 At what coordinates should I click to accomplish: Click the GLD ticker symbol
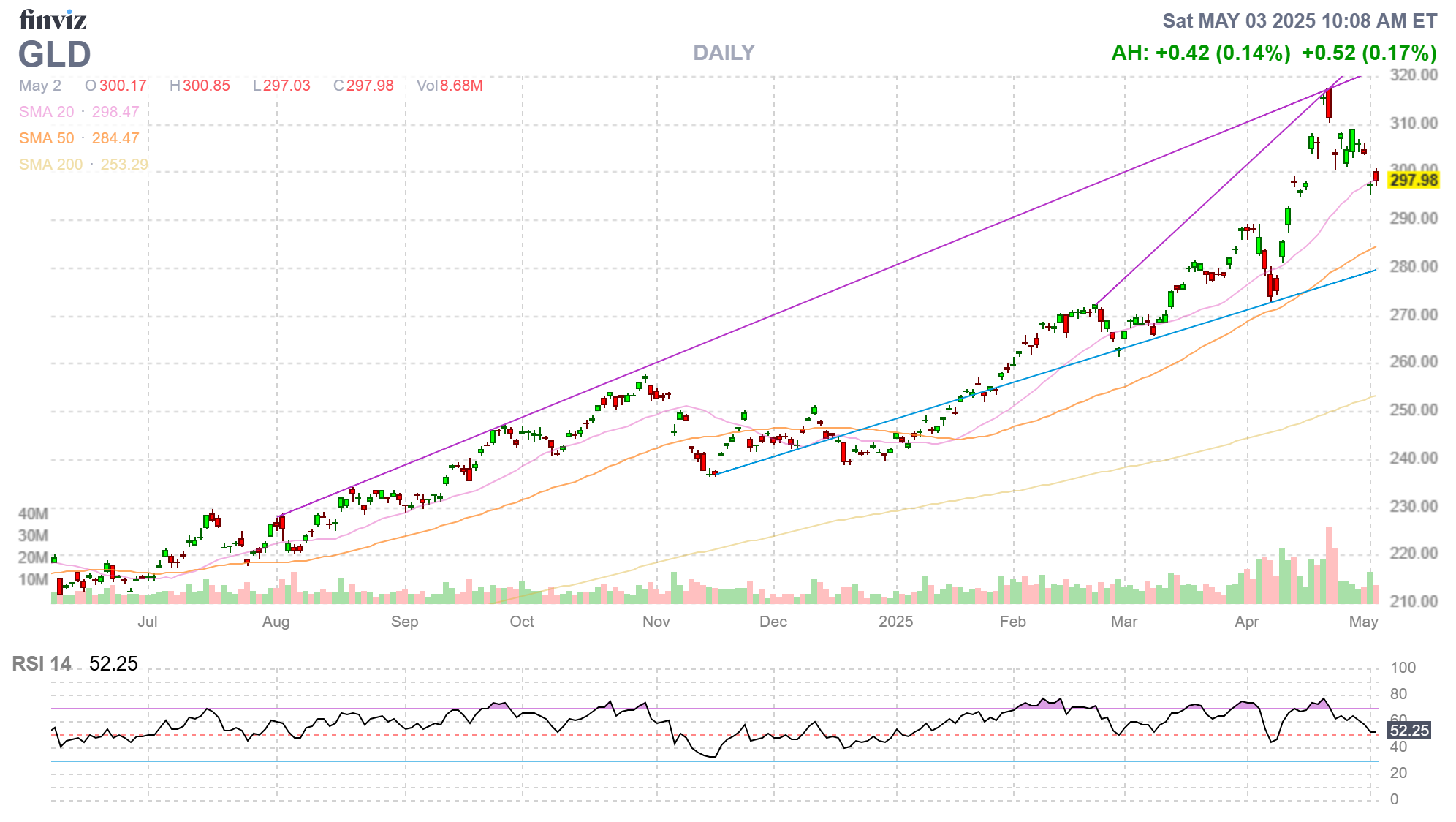[55, 54]
